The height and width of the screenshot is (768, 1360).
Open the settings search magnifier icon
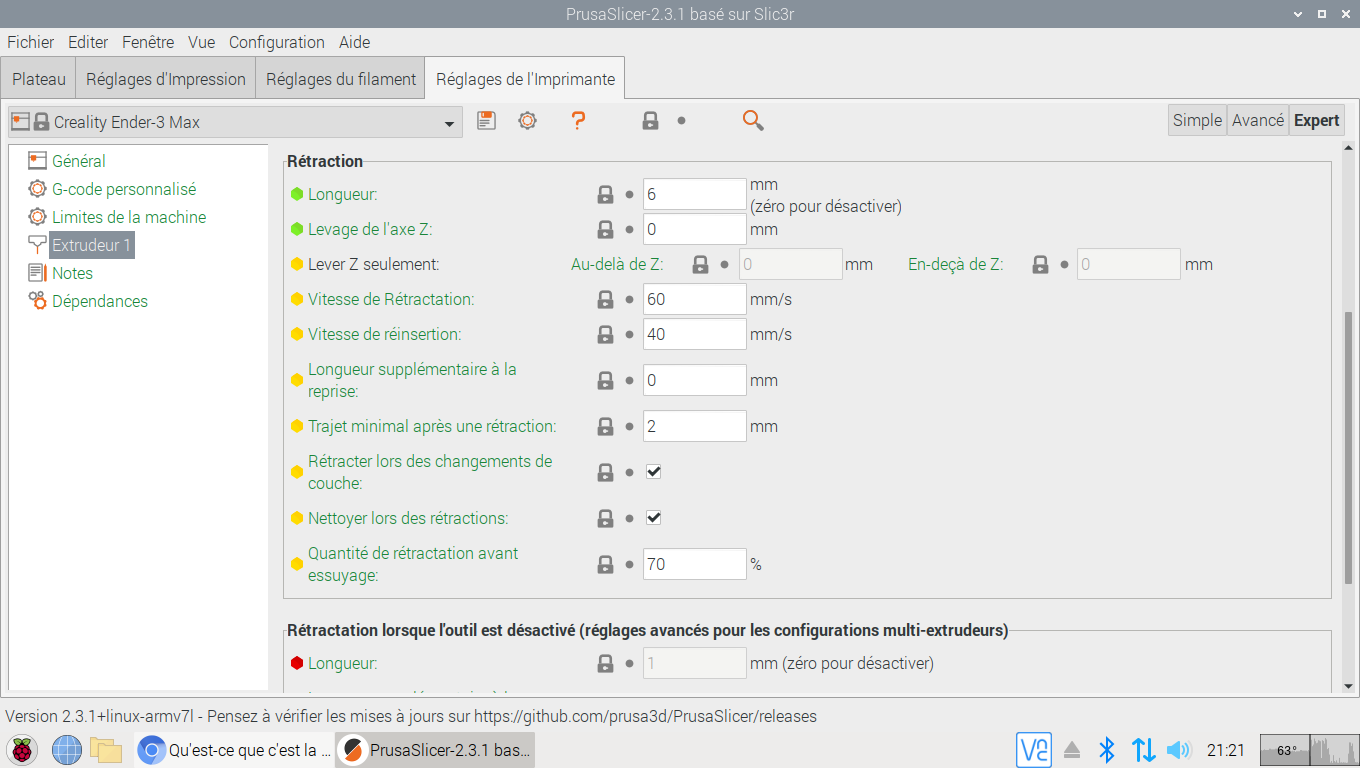(753, 121)
